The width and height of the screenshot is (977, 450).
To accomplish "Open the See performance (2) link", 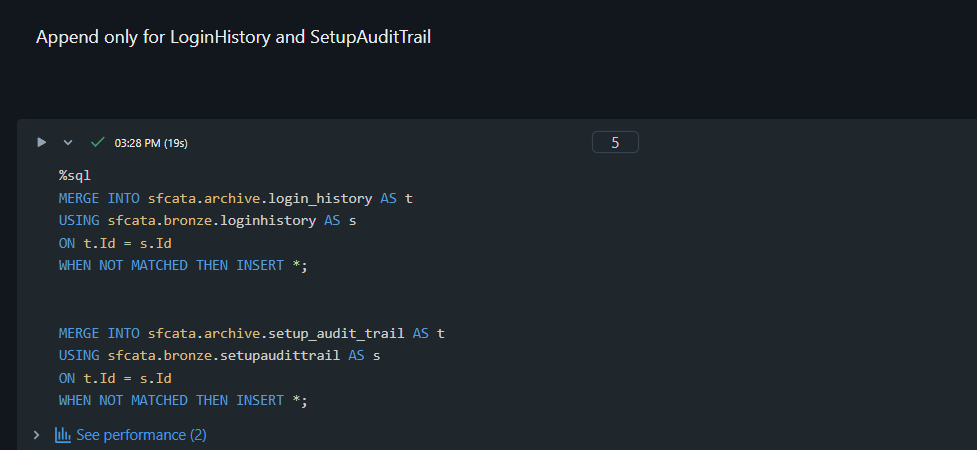I will click(141, 435).
